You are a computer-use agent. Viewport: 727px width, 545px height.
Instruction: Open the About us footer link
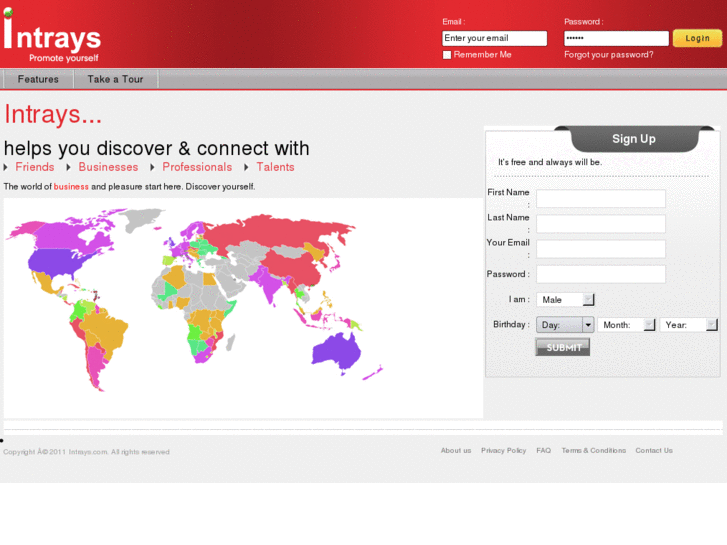(x=456, y=450)
